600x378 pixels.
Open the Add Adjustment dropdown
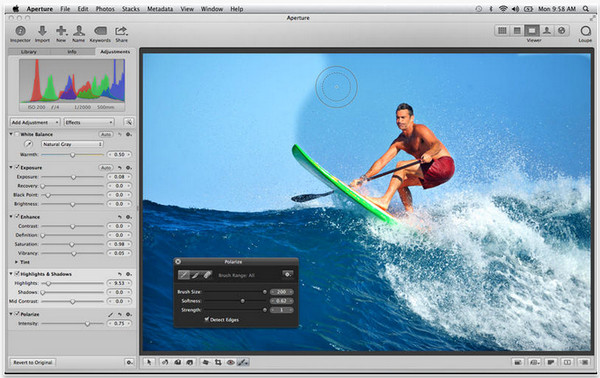pyautogui.click(x=35, y=122)
